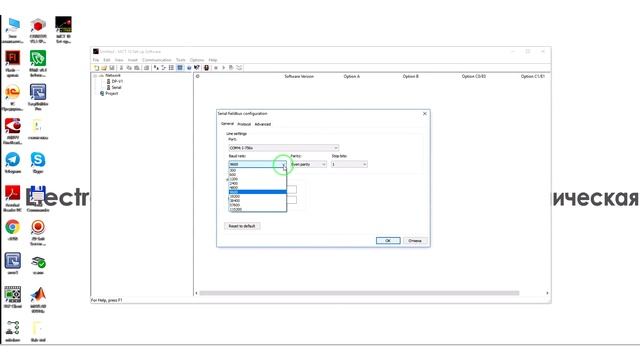Open the Tools menu
The height and width of the screenshot is (360, 640).
180,60
